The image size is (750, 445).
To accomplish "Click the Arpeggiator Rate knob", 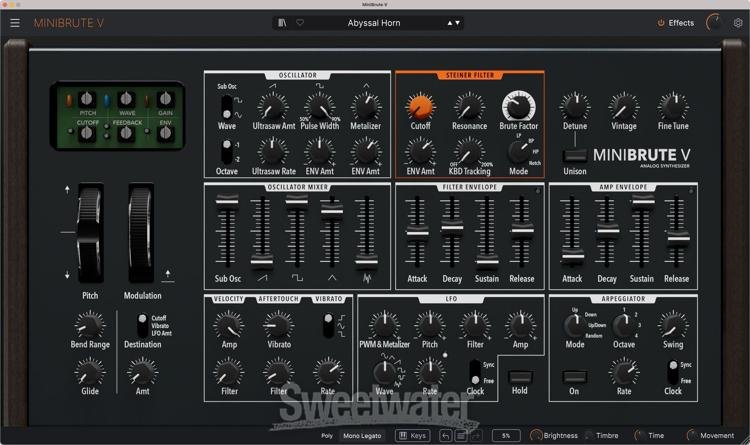I will click(624, 372).
